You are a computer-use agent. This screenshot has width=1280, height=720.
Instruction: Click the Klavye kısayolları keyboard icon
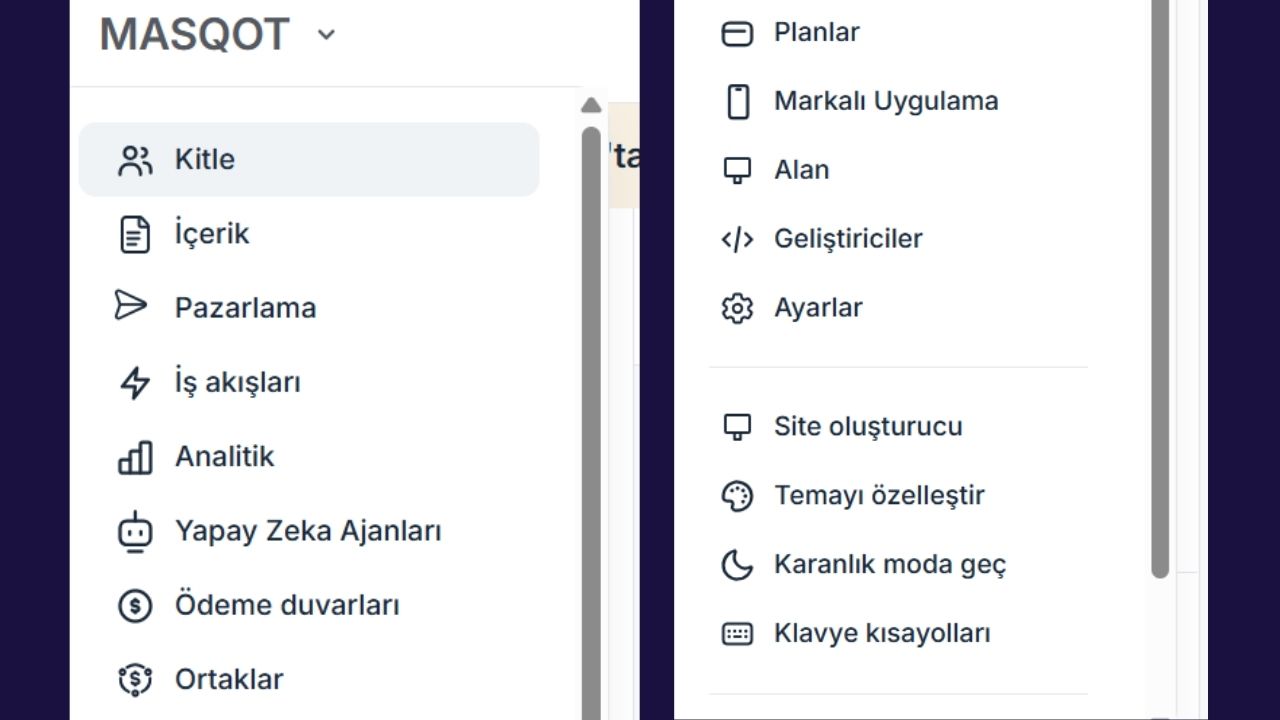click(737, 633)
